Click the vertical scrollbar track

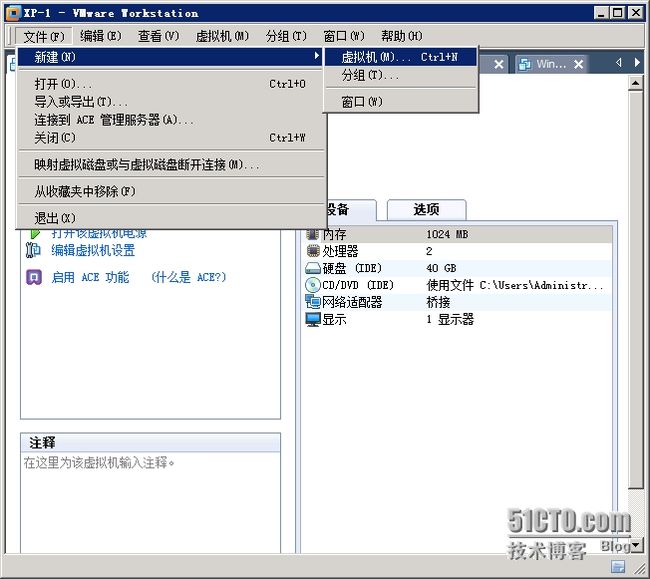coord(635,513)
